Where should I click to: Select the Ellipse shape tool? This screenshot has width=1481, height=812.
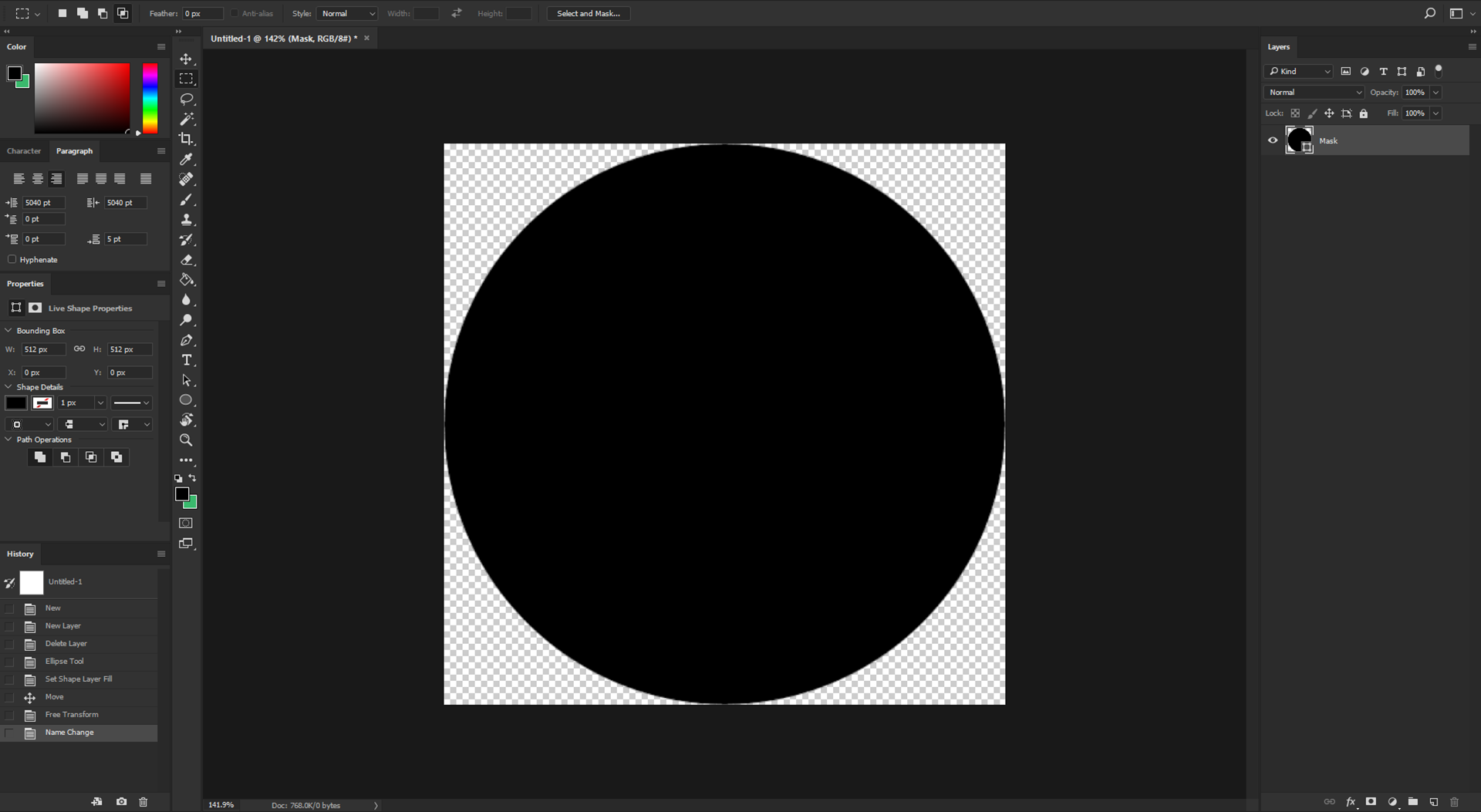tap(186, 400)
